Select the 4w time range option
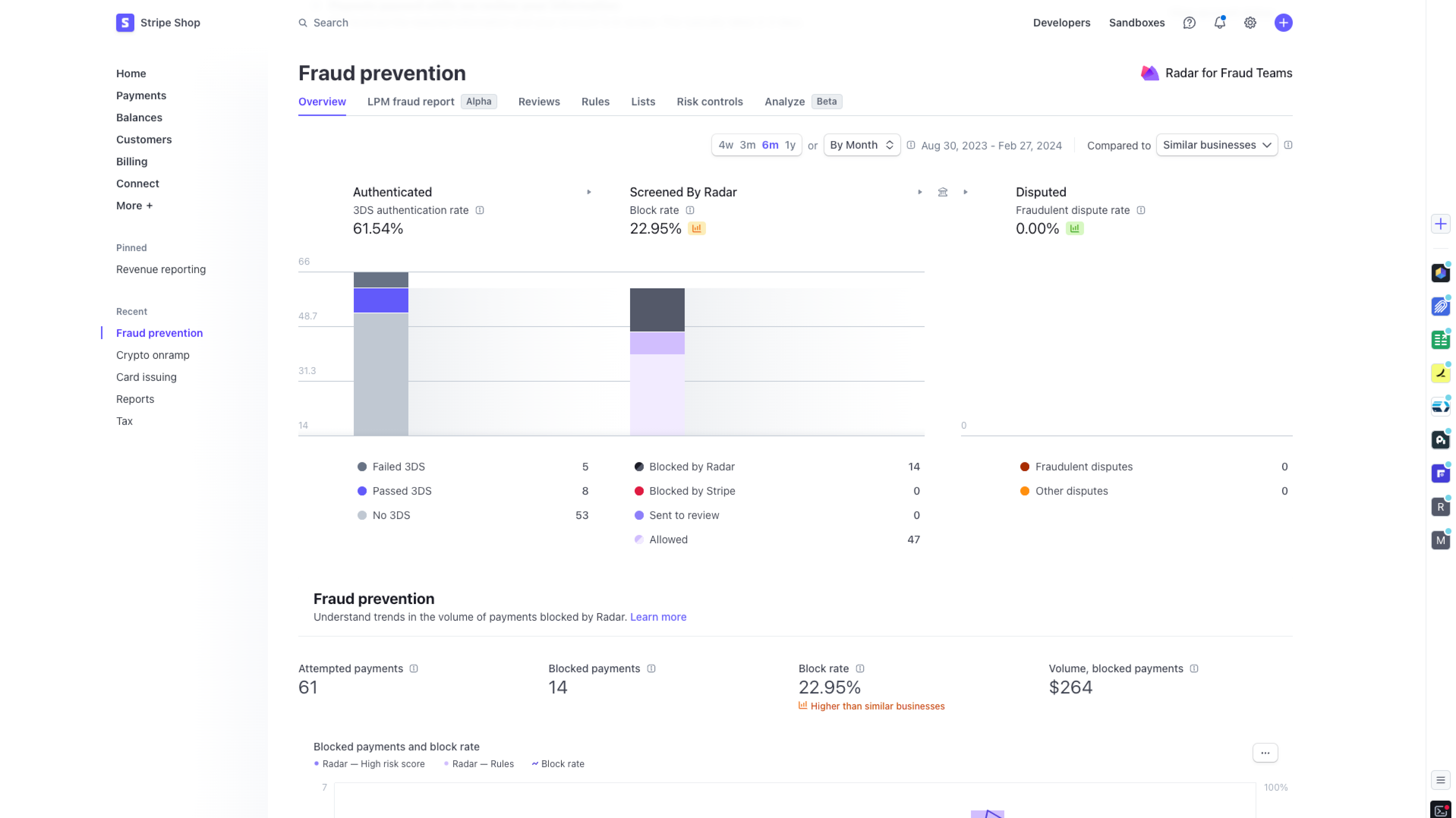 pos(726,145)
